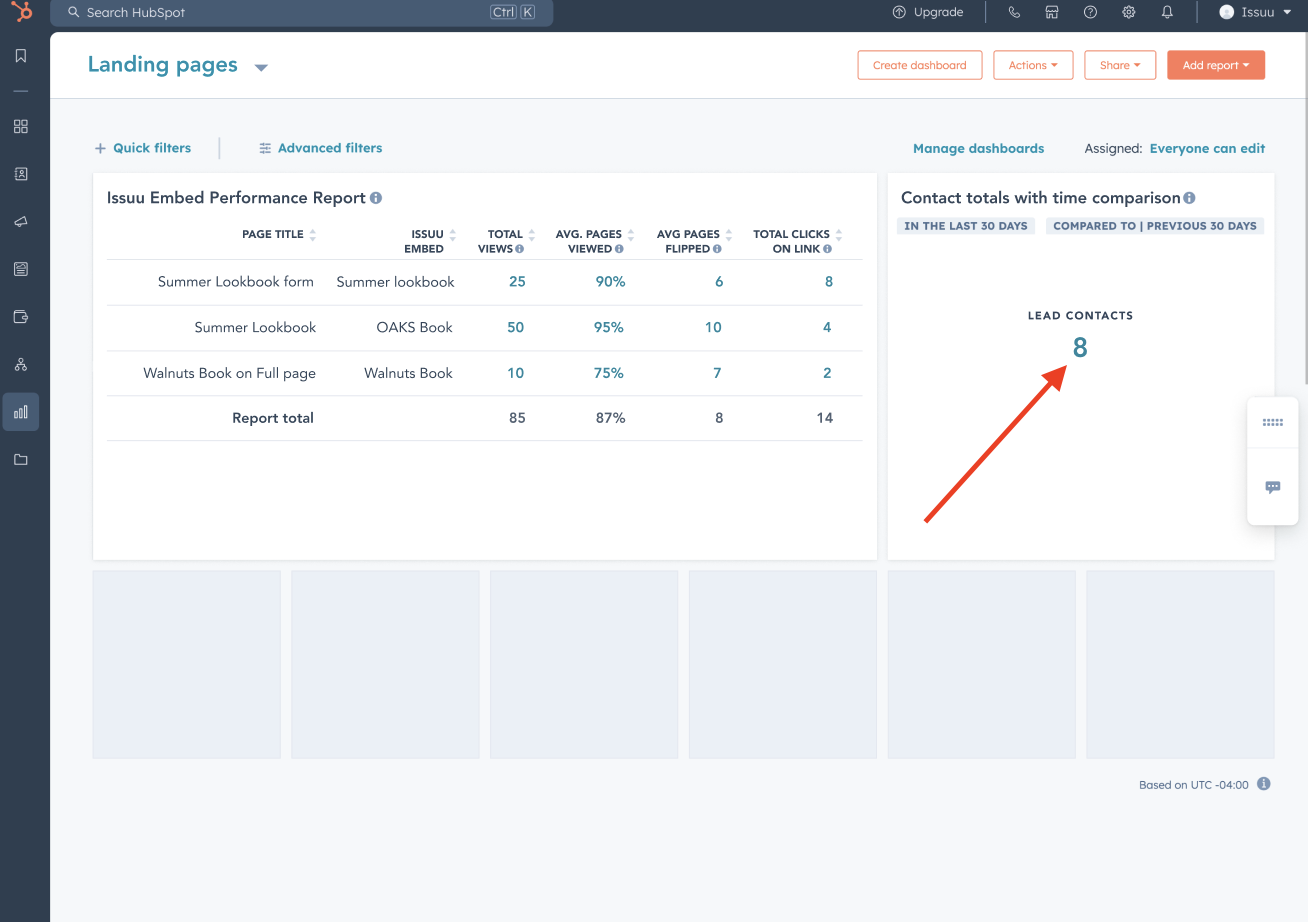Viewport: 1308px width, 922px height.
Task: Focus the Search HubSpot field
Action: 302,13
